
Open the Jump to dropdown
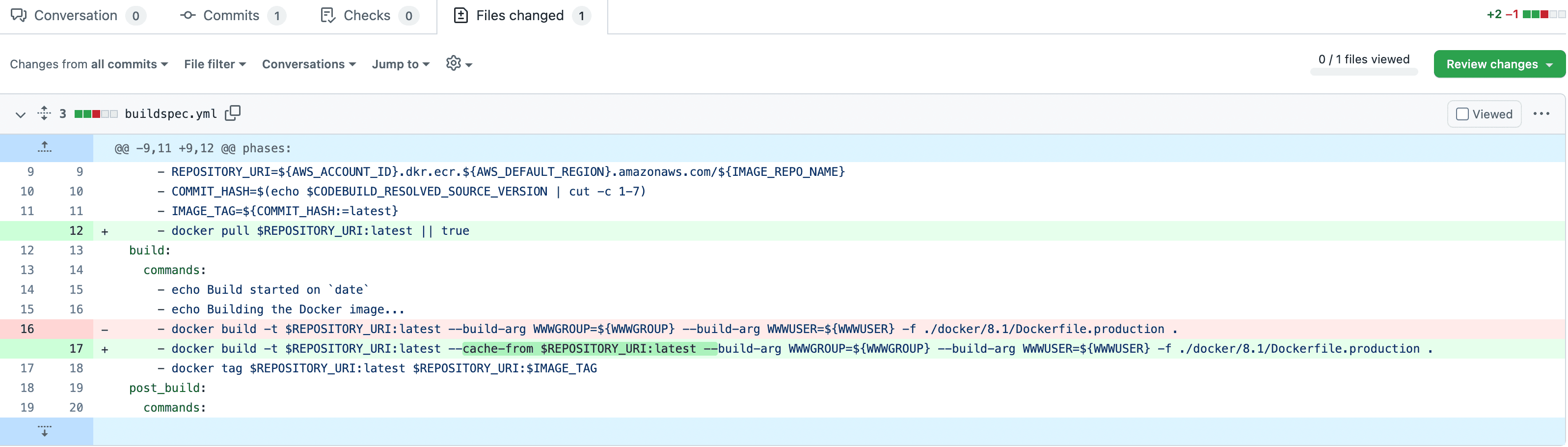400,64
